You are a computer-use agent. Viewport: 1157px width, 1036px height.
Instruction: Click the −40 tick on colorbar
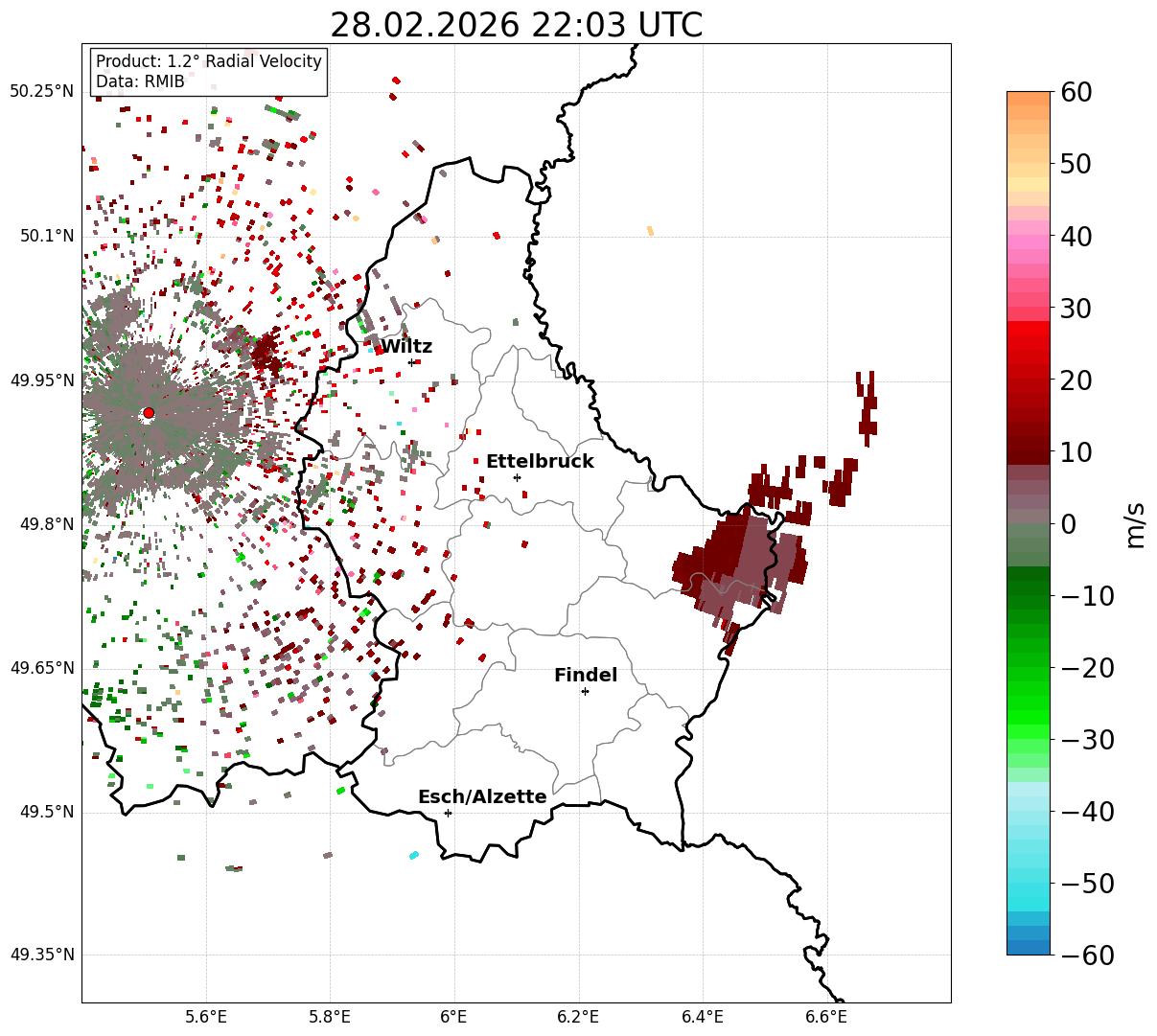(1087, 811)
